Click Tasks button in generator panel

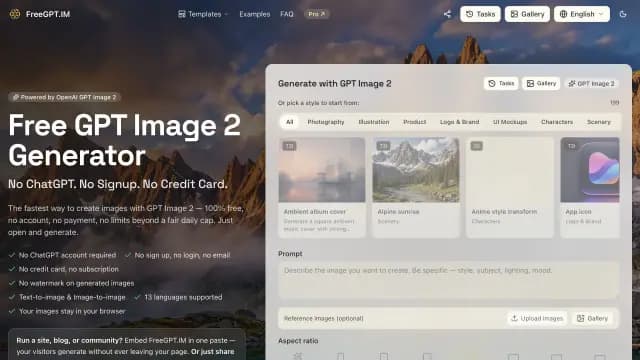tap(501, 83)
